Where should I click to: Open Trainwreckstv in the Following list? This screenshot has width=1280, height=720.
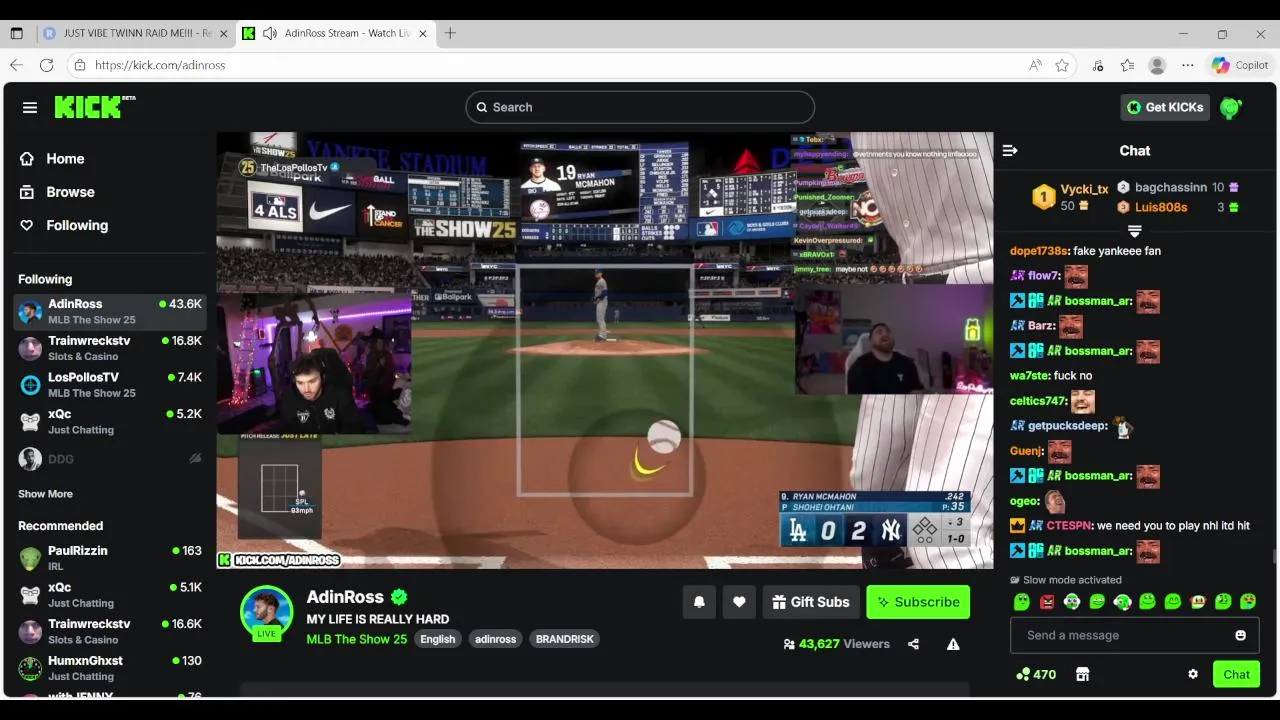(110, 348)
